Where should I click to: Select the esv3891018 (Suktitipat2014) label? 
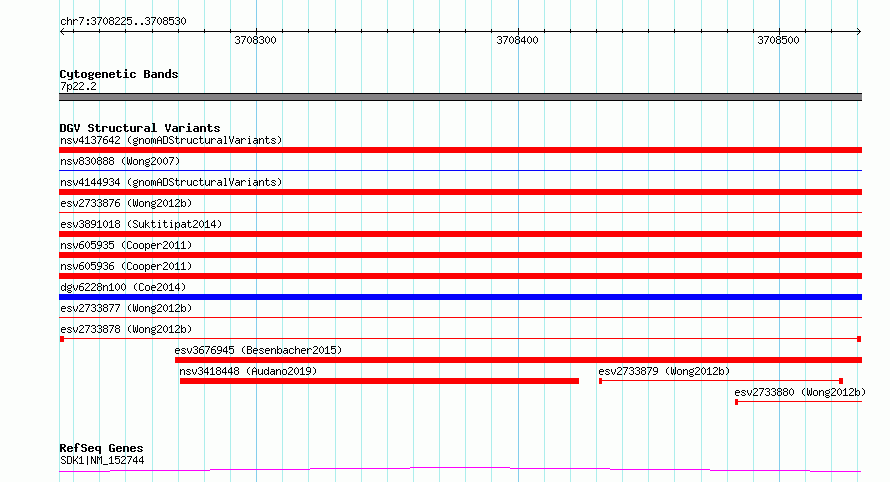point(141,224)
